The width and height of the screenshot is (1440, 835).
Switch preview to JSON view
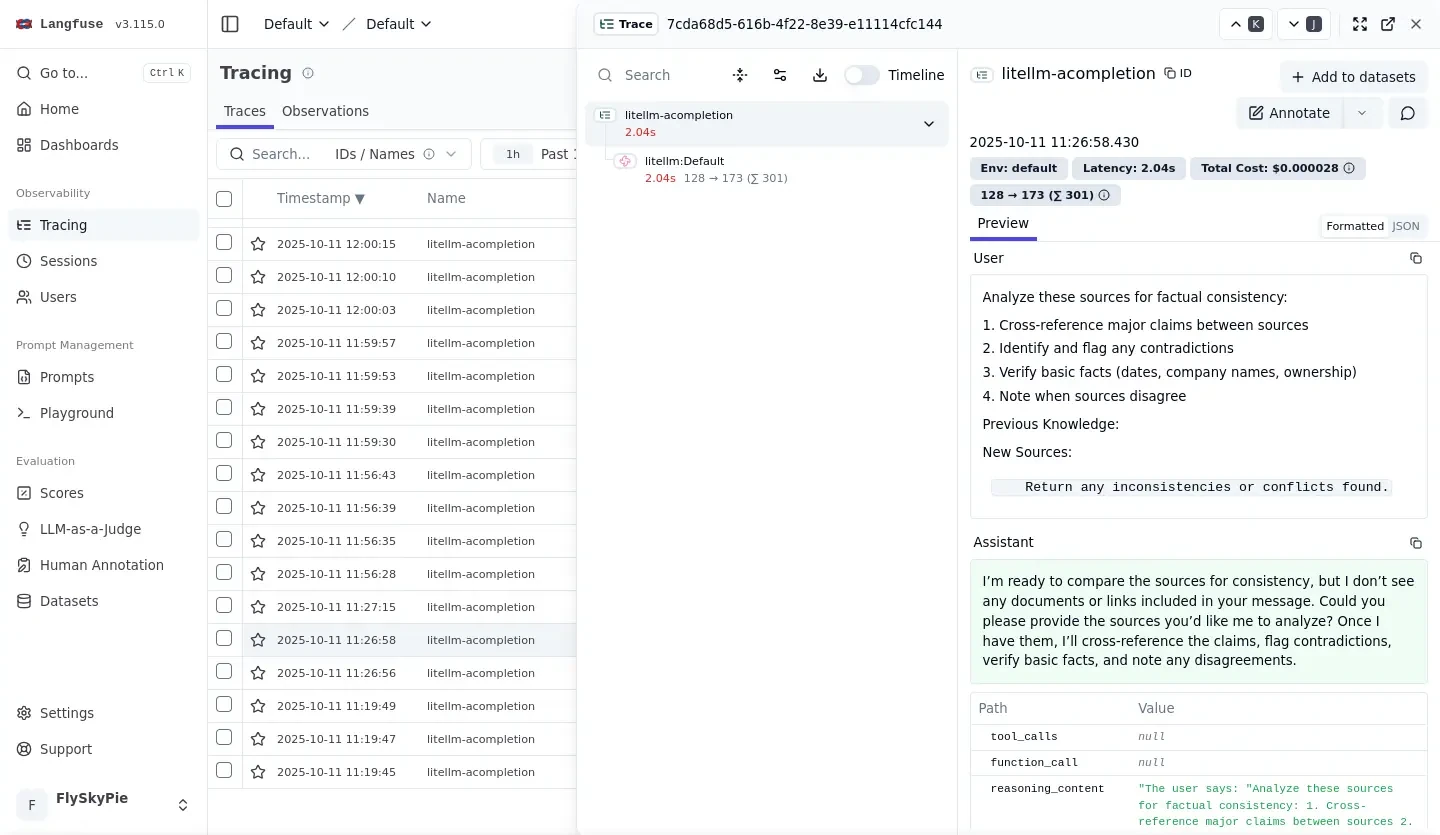(x=1405, y=226)
